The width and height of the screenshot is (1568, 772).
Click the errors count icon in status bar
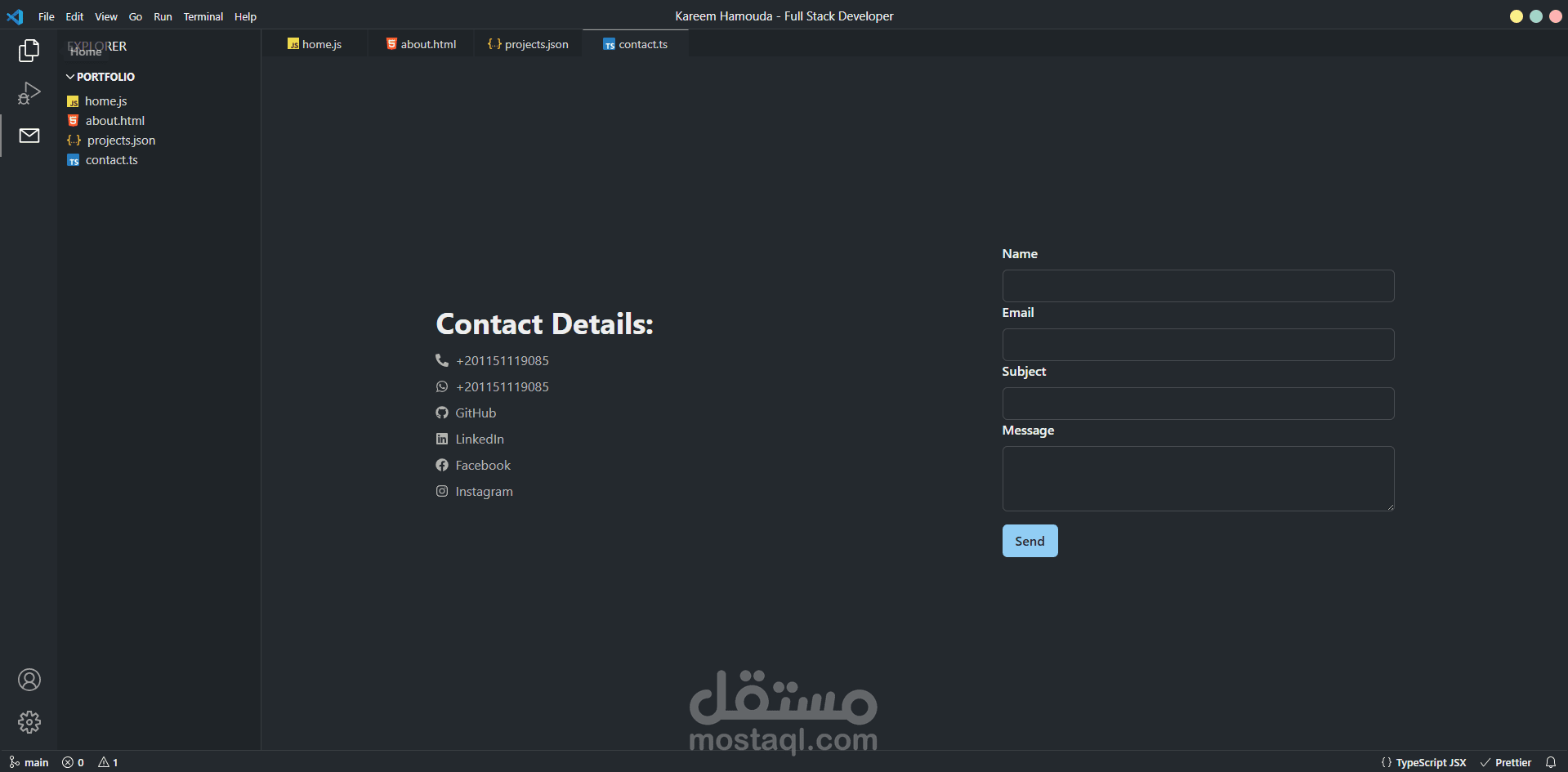click(68, 762)
